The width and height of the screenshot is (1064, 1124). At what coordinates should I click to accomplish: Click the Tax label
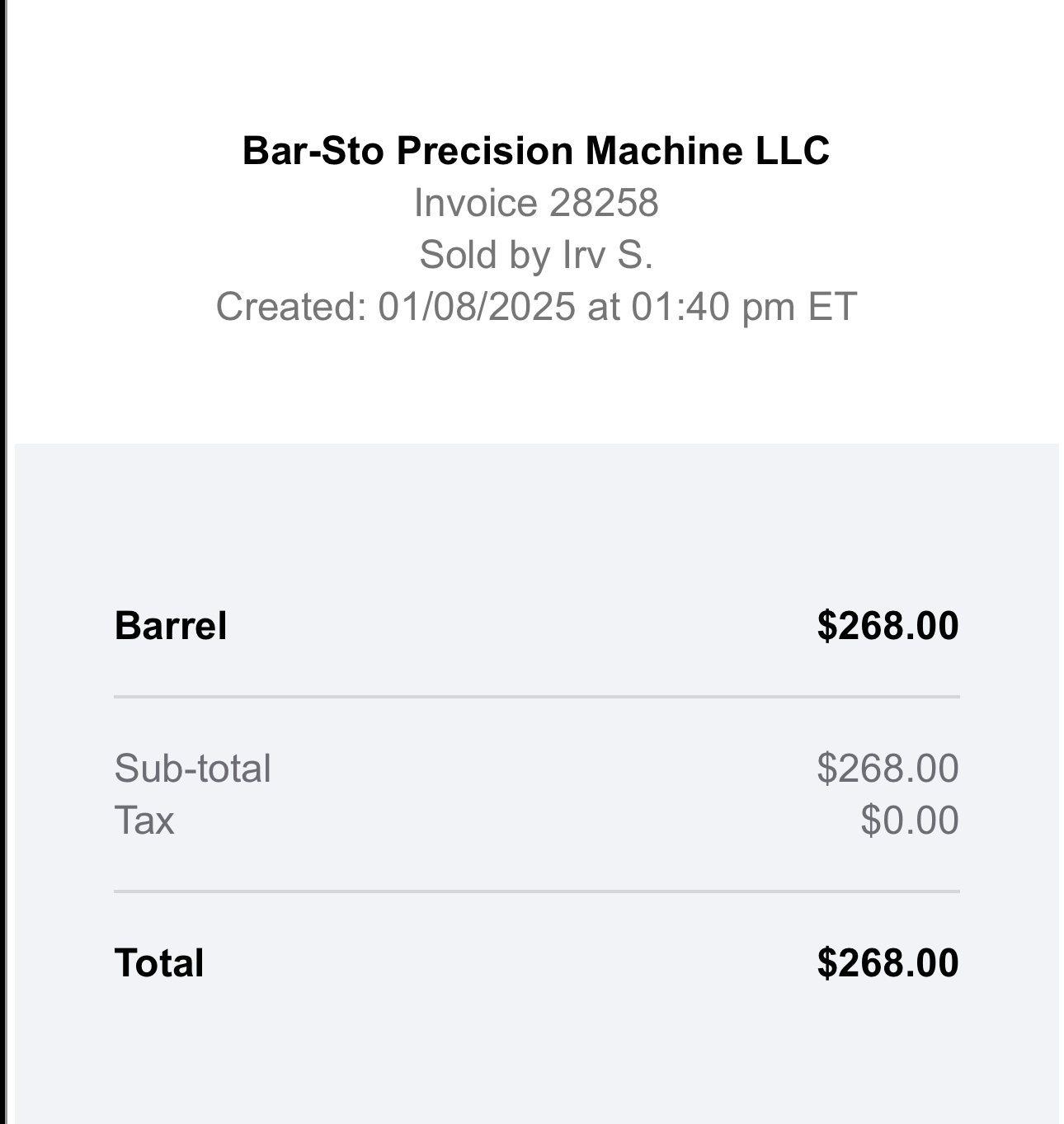click(x=144, y=821)
